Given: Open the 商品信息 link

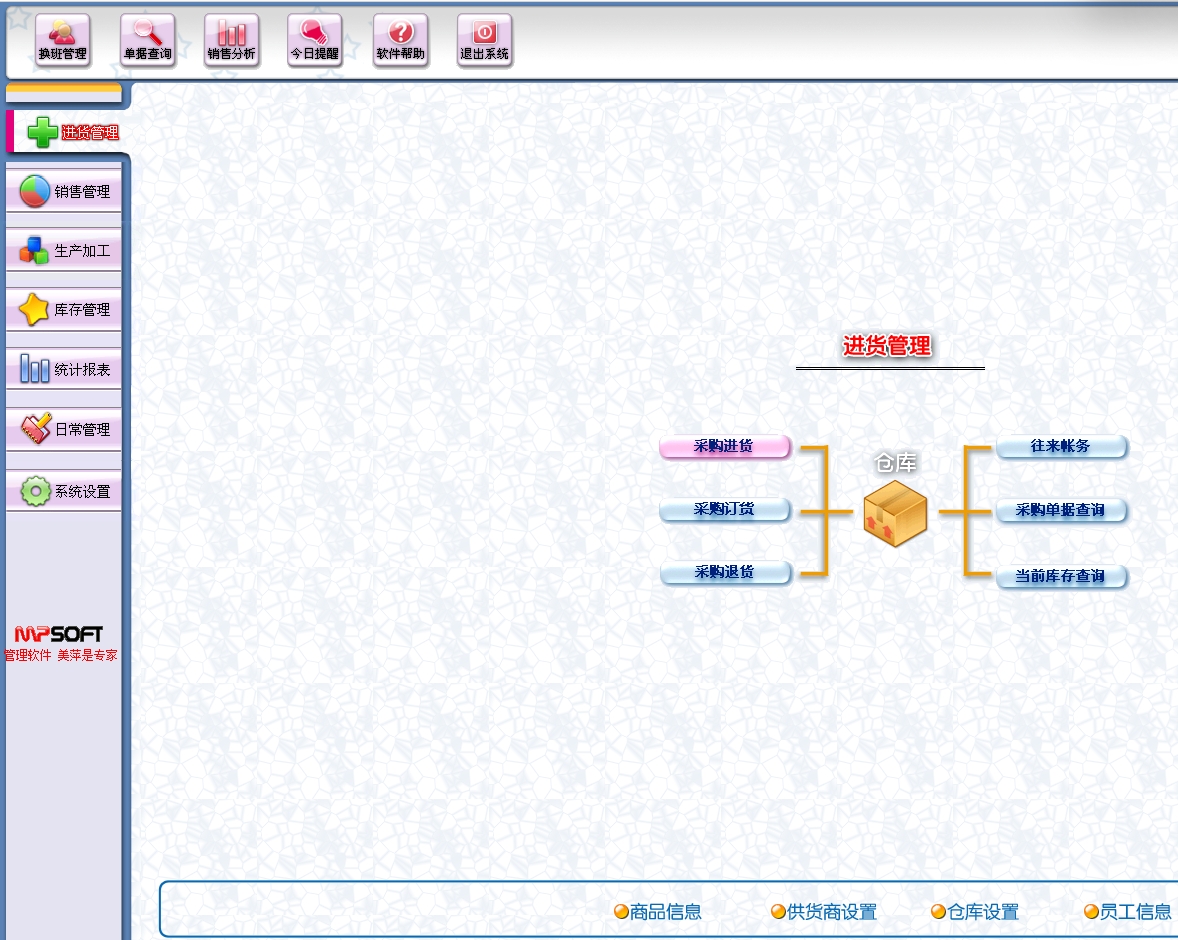Looking at the screenshot, I should click(658, 912).
